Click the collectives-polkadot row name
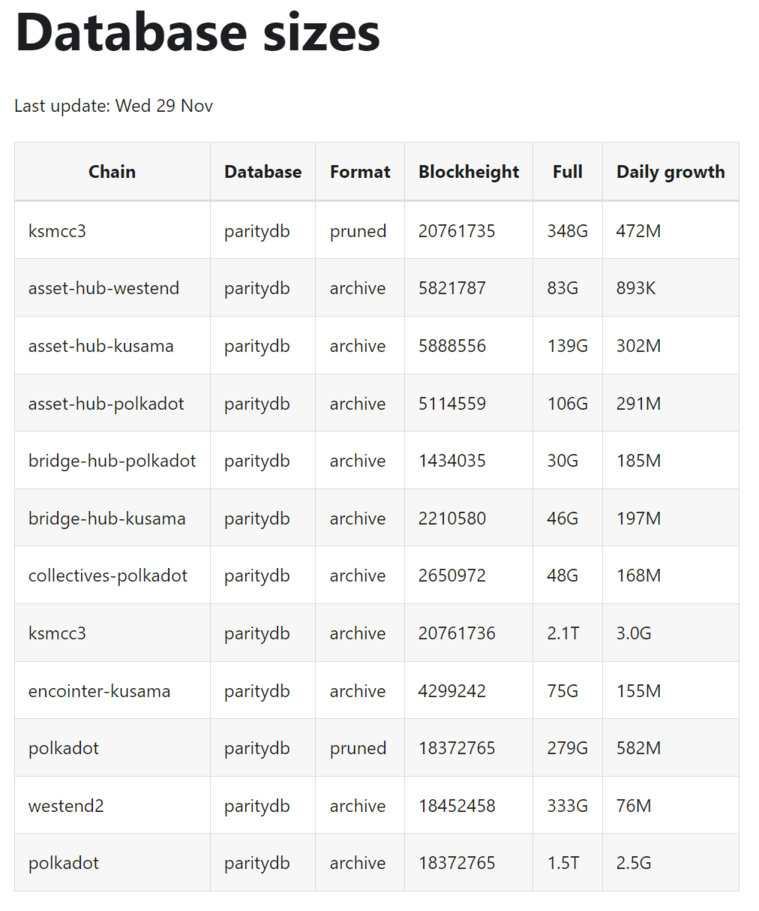The height and width of the screenshot is (911, 759). (x=108, y=576)
